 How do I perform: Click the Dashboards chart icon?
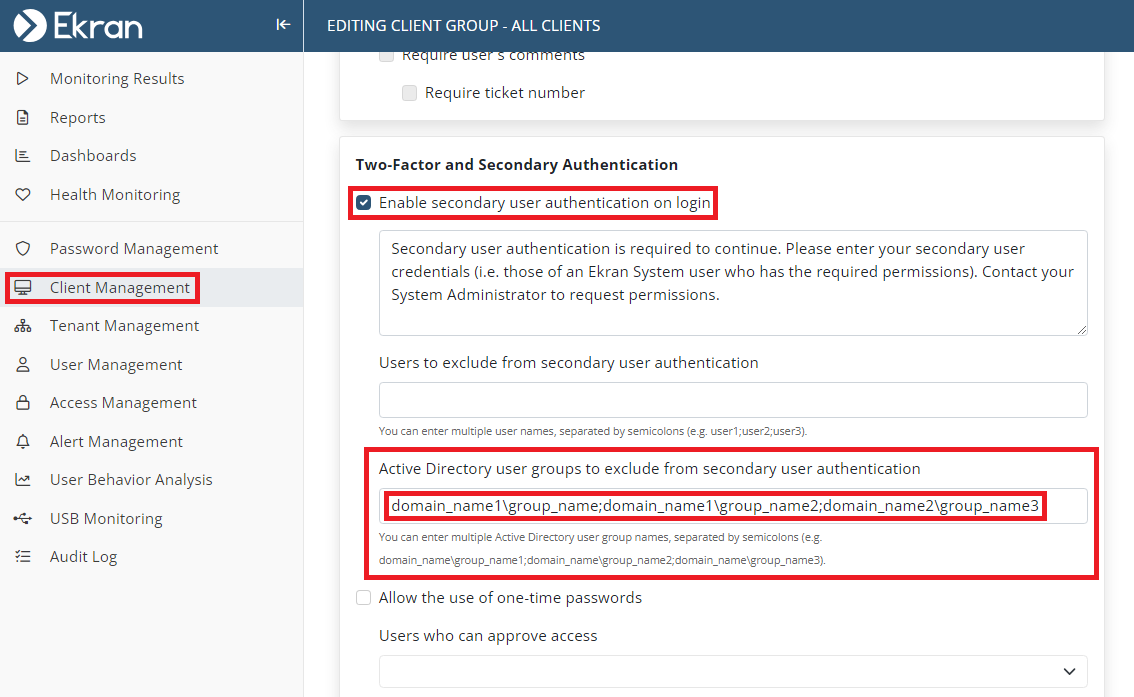click(x=23, y=156)
